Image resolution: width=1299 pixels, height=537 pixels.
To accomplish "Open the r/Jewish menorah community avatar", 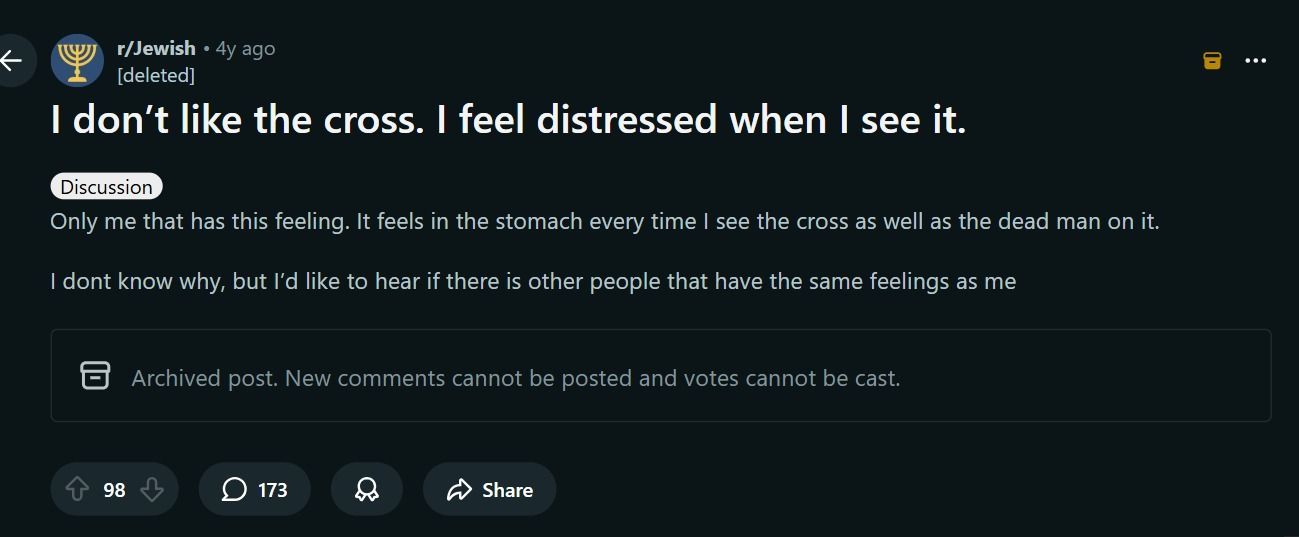I will tap(77, 60).
